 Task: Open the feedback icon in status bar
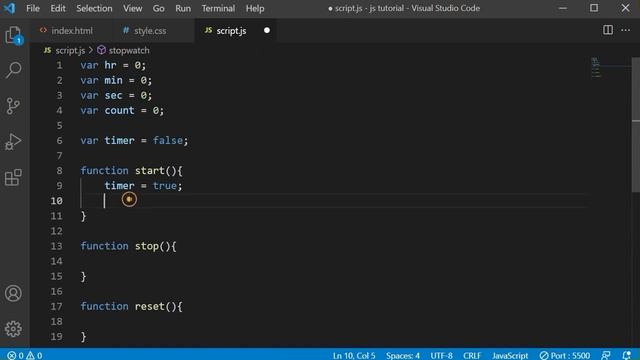tap(606, 356)
